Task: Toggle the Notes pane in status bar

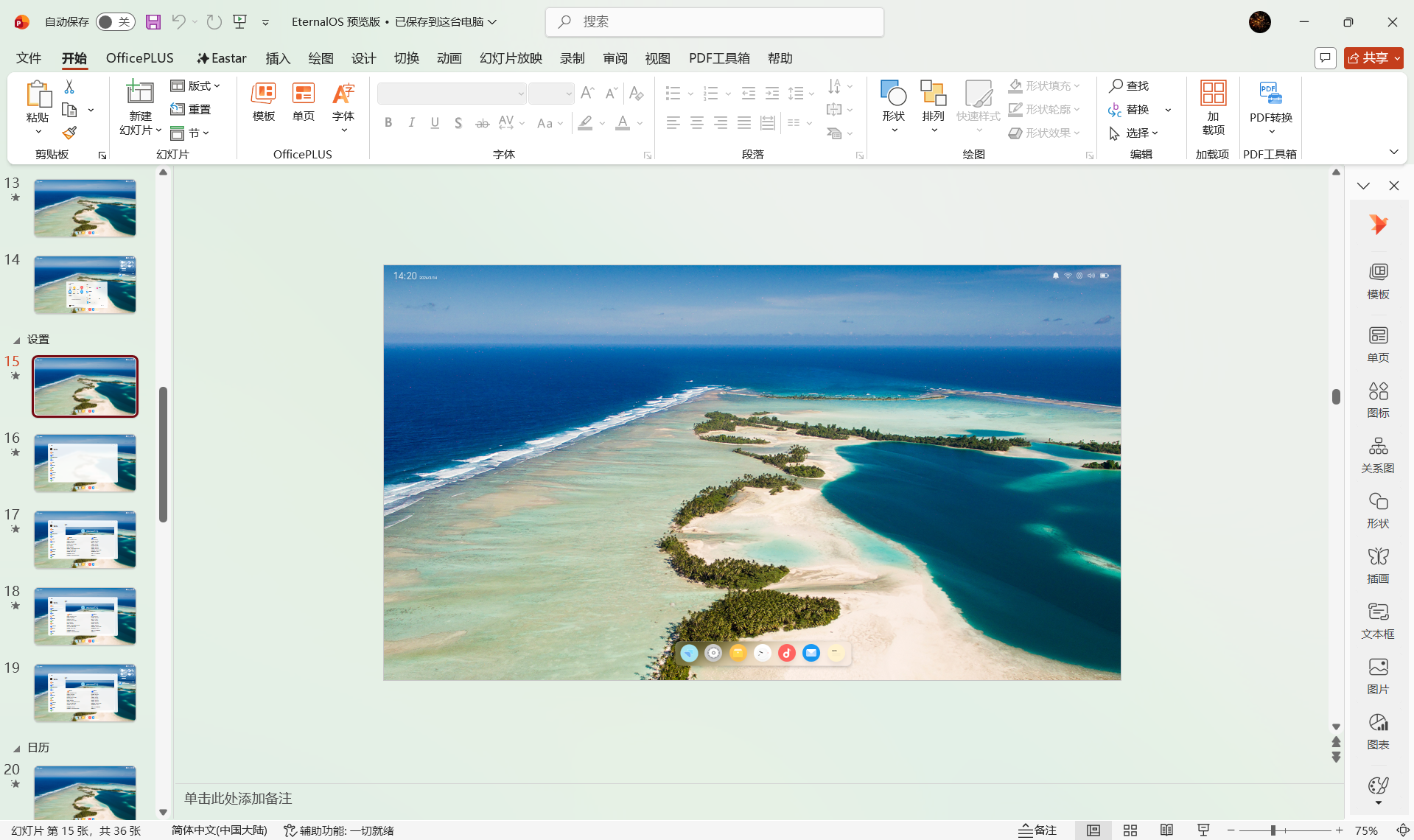Action: (1037, 830)
